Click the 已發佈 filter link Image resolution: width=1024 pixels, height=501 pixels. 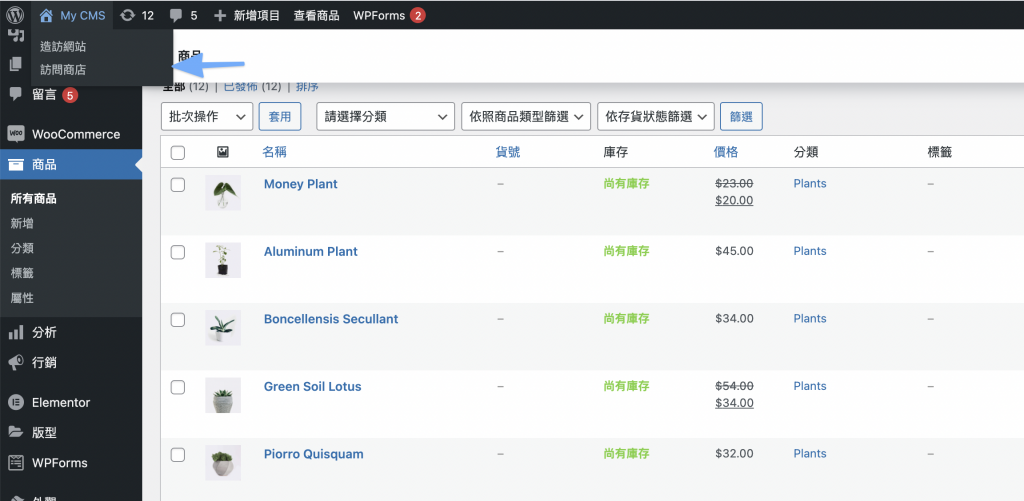click(242, 87)
